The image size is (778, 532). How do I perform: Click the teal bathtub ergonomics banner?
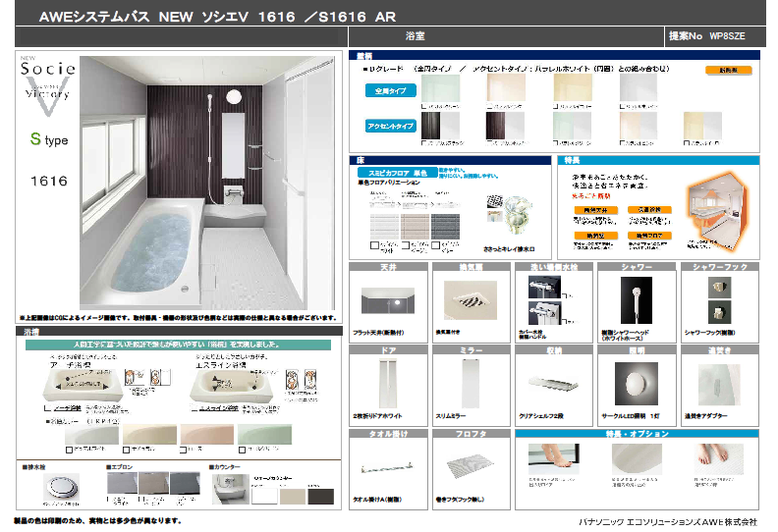pos(178,344)
